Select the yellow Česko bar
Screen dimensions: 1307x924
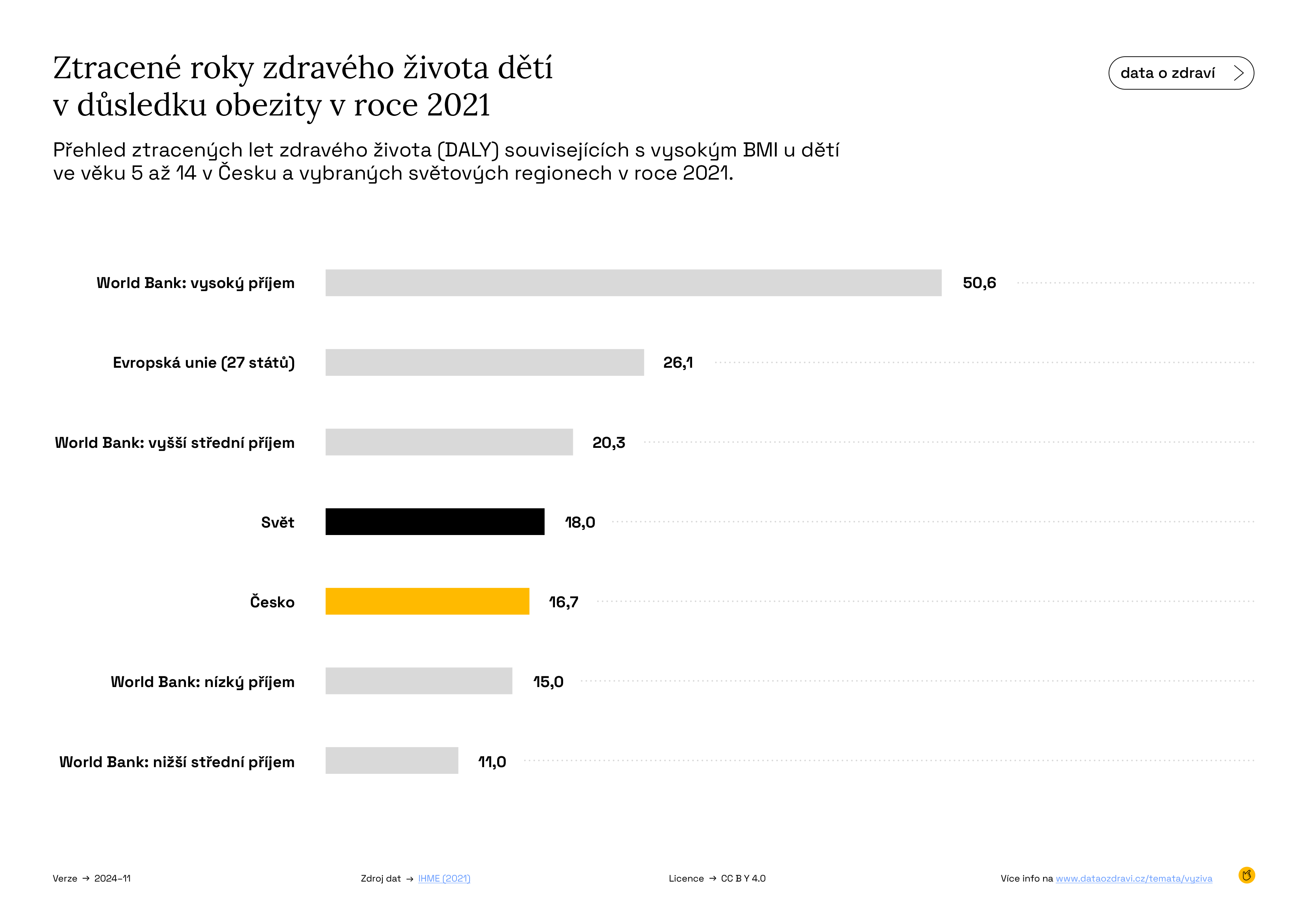pos(427,601)
